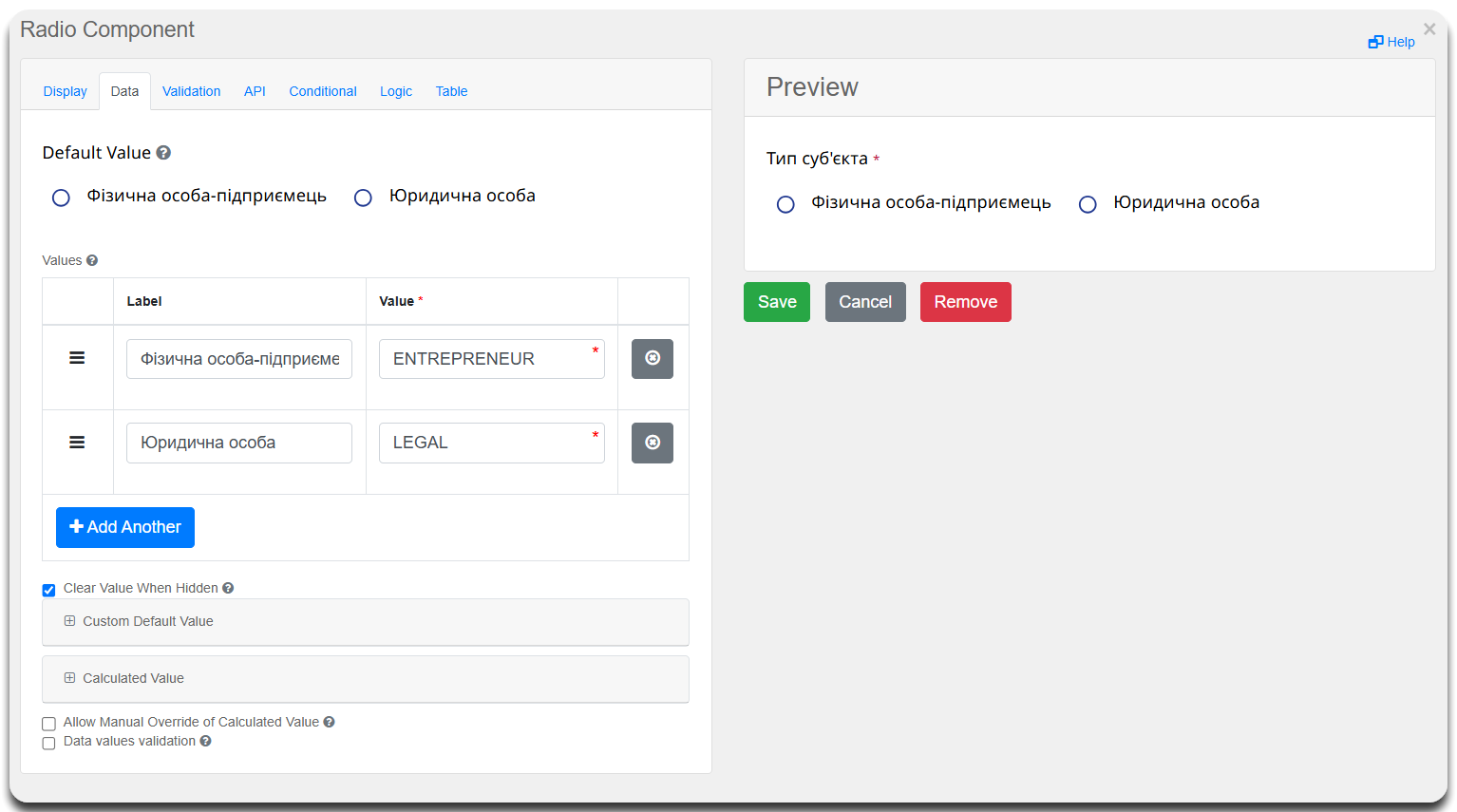
Task: Enable Allow Manual Override of Calculated Value
Action: (x=49, y=724)
